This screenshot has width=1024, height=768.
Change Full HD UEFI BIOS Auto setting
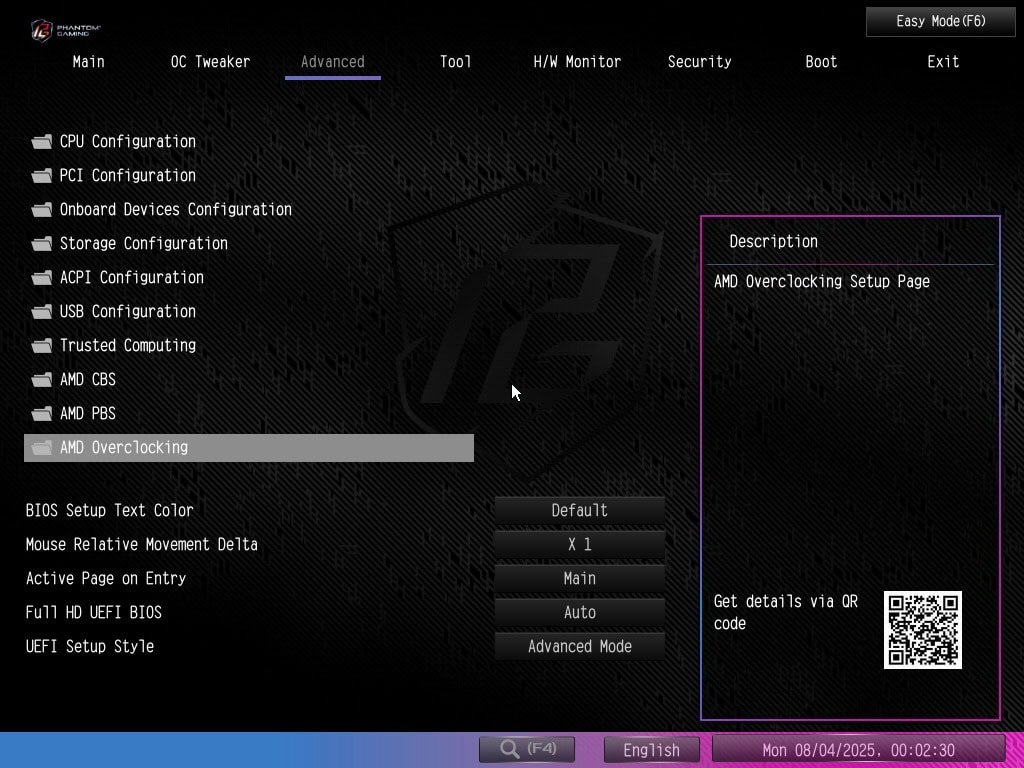click(x=579, y=612)
